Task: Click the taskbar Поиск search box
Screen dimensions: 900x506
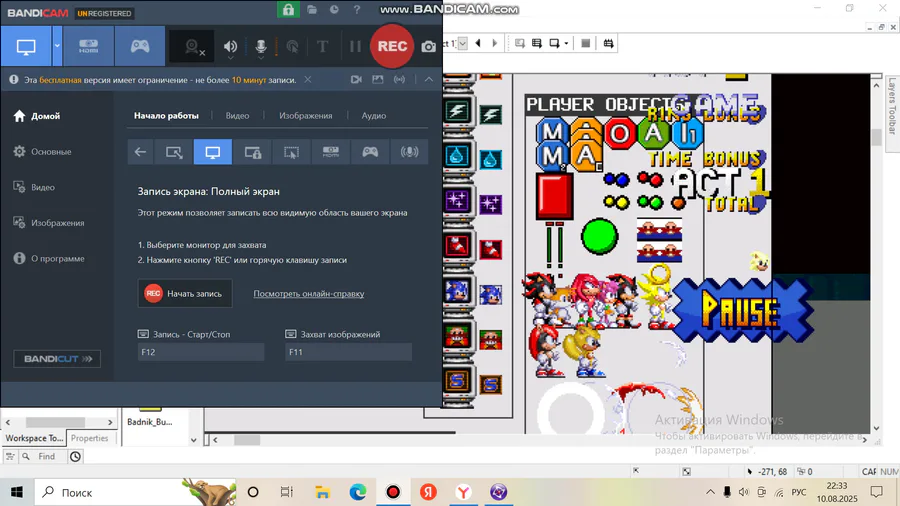Action: tap(135, 492)
